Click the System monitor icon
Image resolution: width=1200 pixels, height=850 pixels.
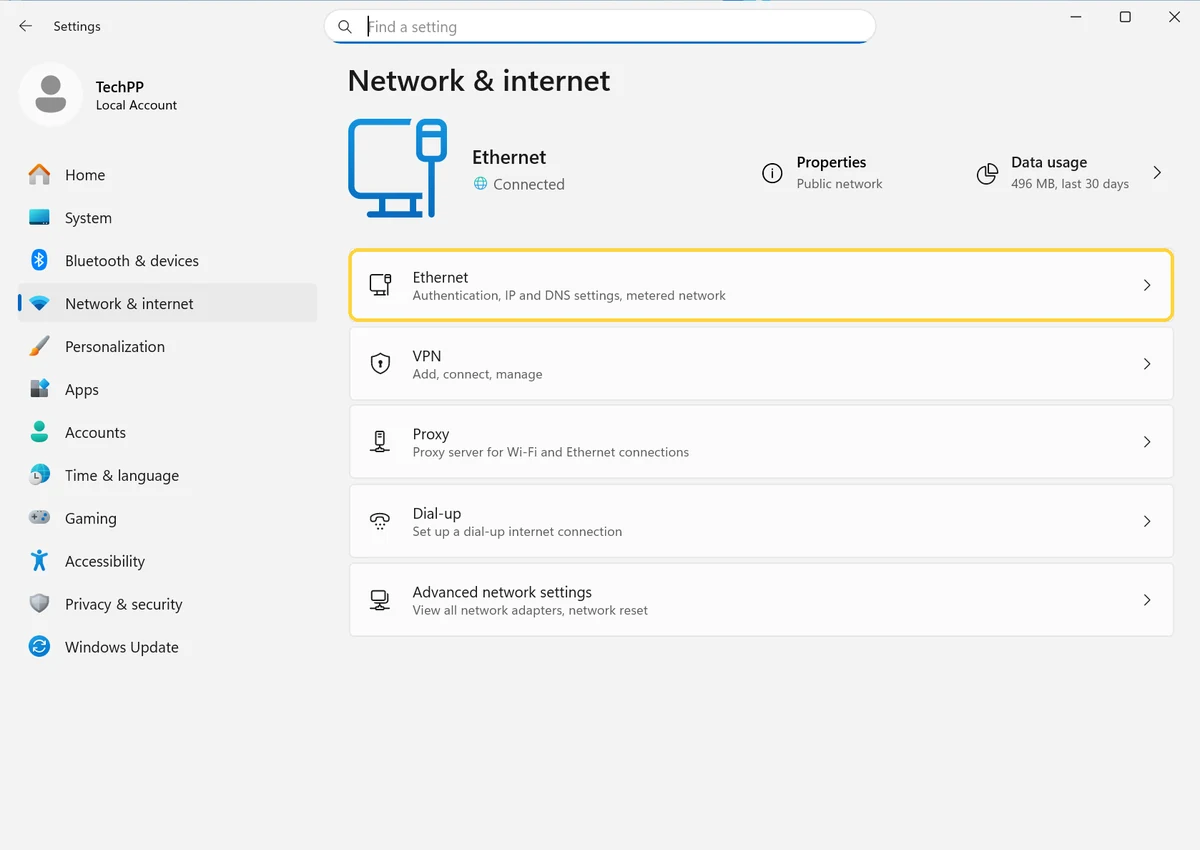coord(39,217)
